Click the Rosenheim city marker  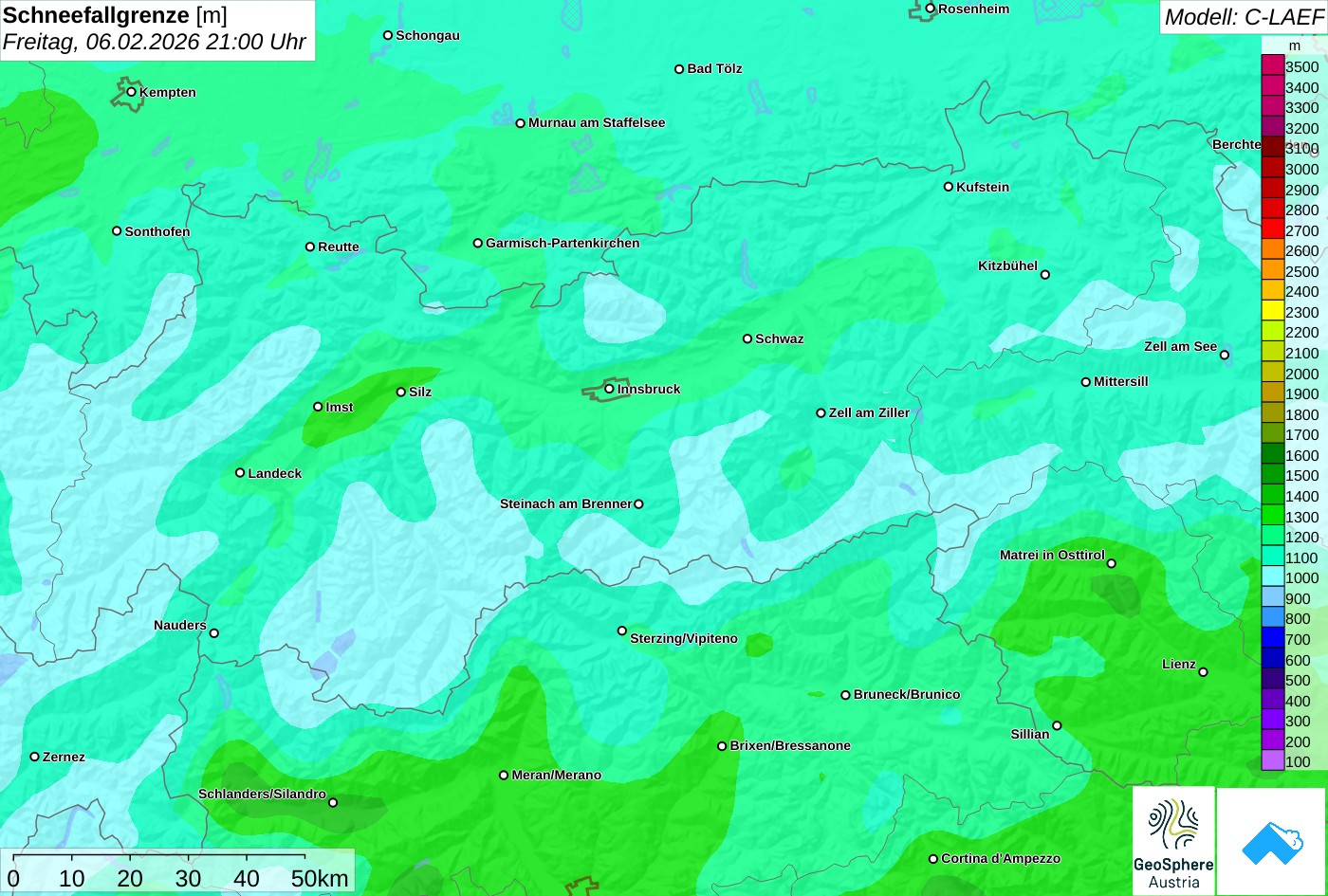coord(931,9)
